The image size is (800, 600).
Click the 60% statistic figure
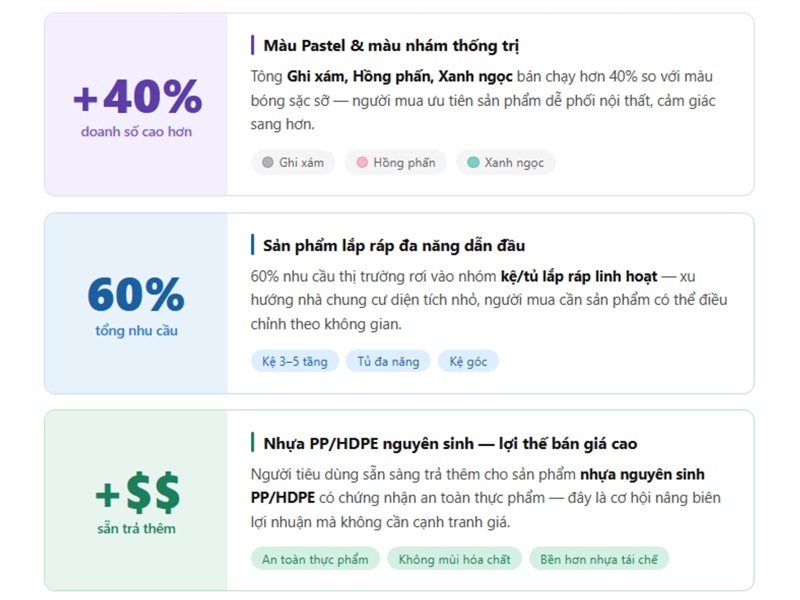136,295
